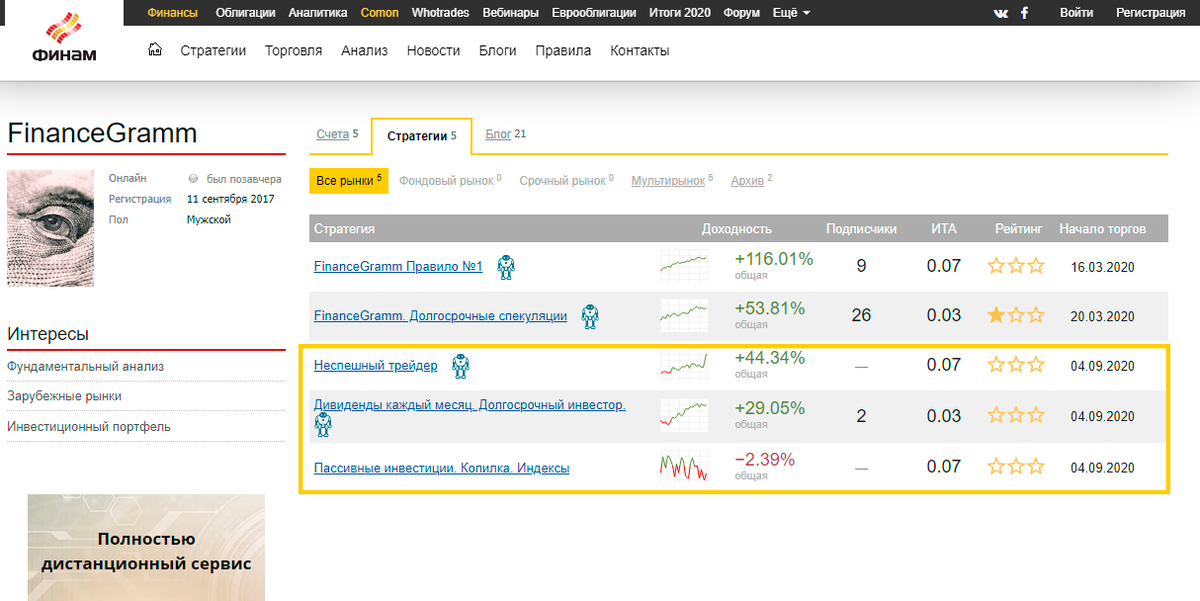The height and width of the screenshot is (601, 1200).
Task: Click the Регистрация link
Action: pos(1150,13)
